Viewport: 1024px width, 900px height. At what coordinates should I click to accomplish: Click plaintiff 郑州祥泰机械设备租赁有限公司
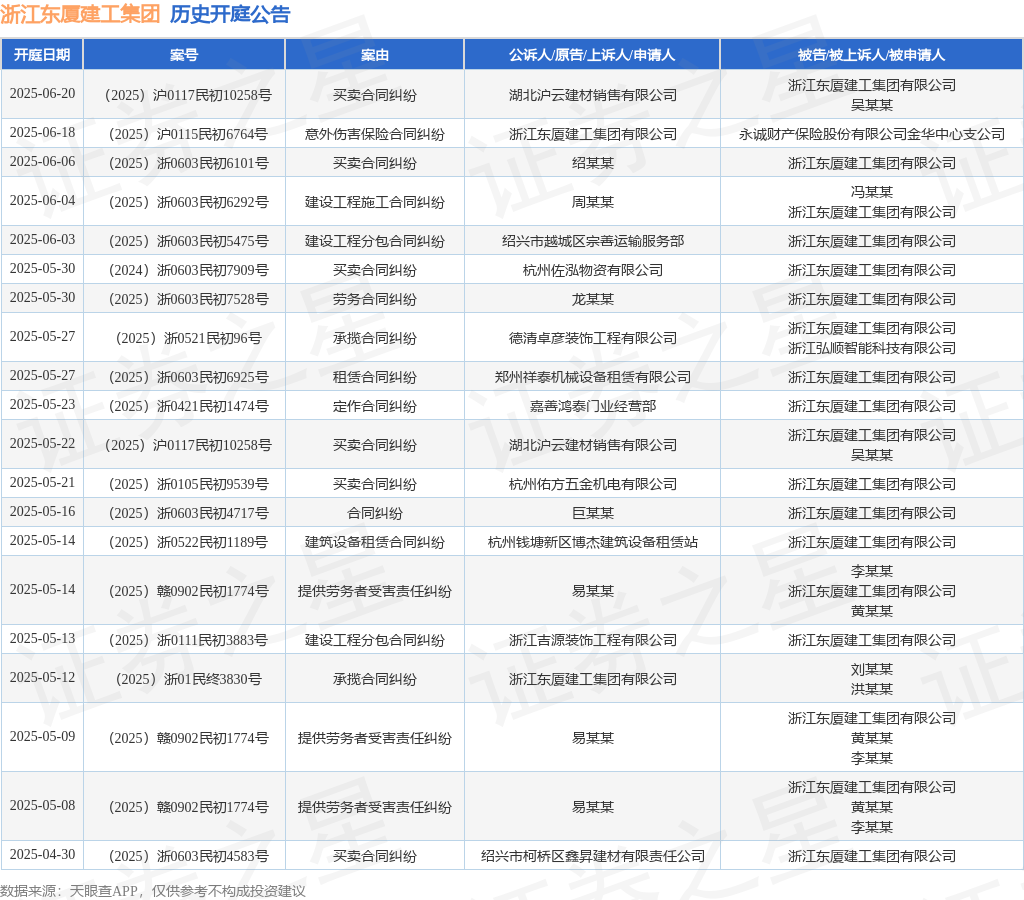click(592, 377)
